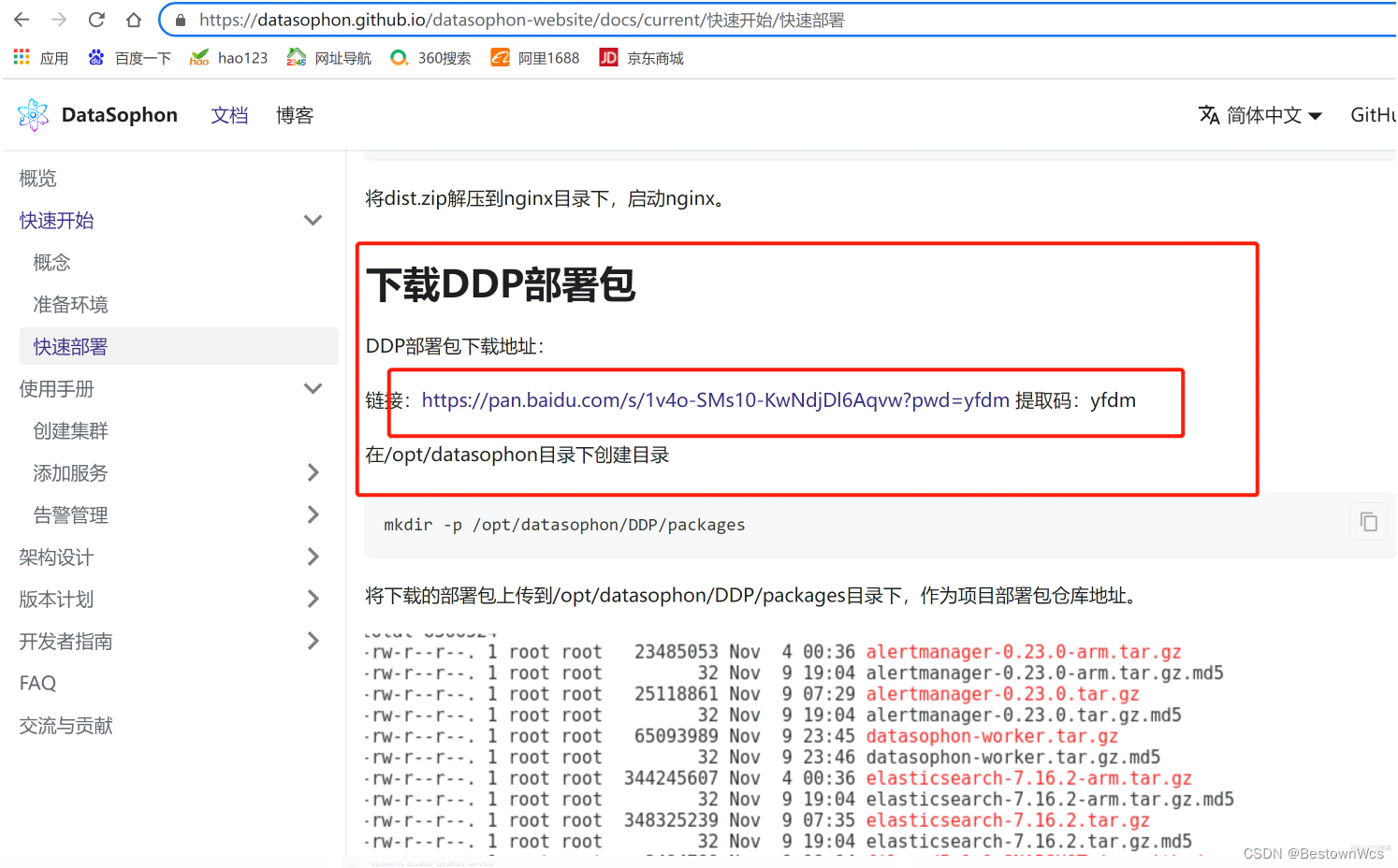
Task: Expand 添加服务 with its chevron
Action: (x=313, y=473)
